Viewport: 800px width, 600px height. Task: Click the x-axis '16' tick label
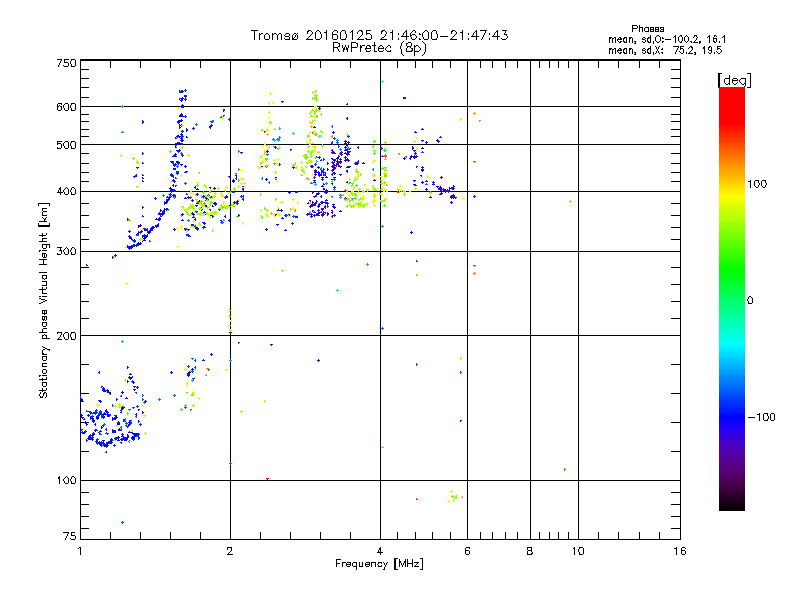680,551
